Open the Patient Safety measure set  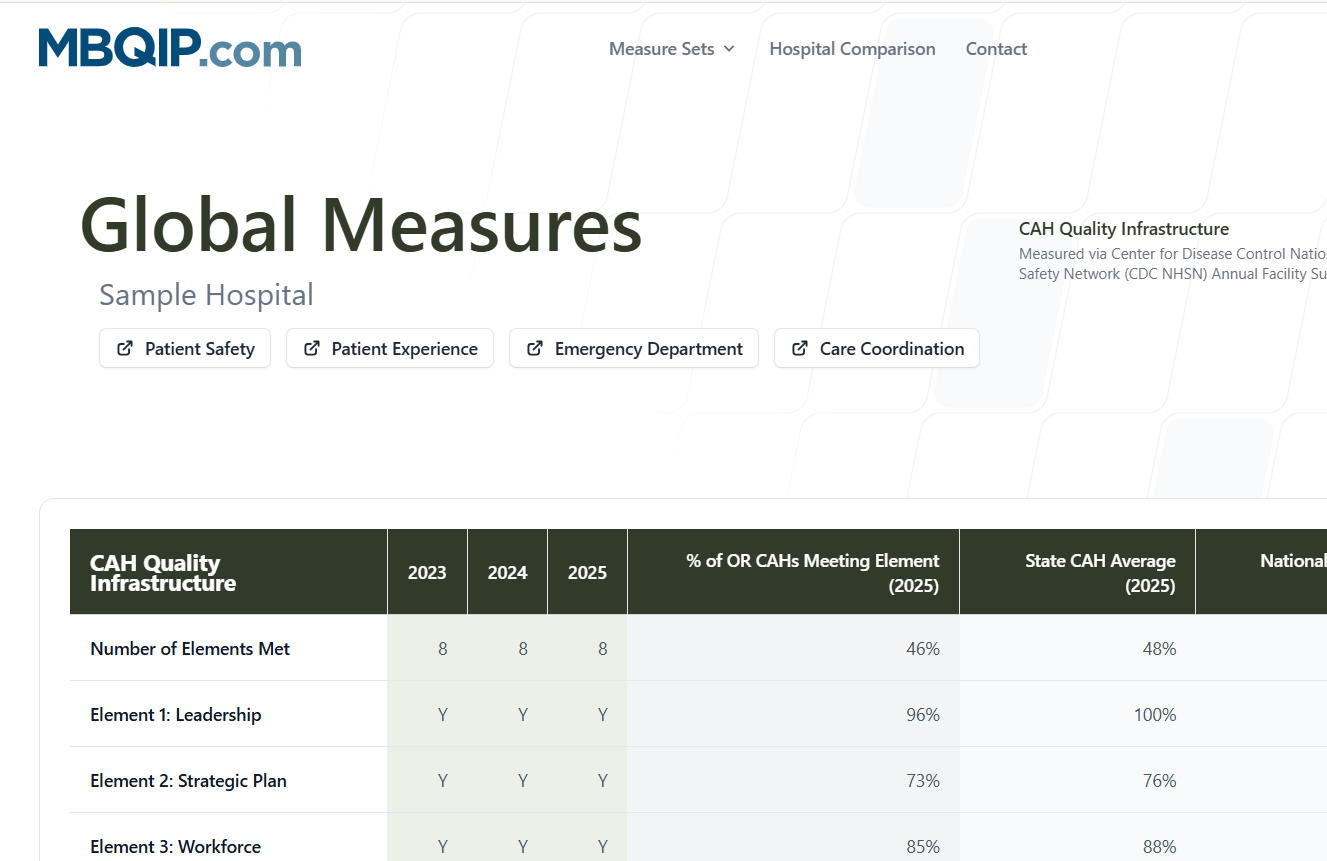pyautogui.click(x=185, y=348)
